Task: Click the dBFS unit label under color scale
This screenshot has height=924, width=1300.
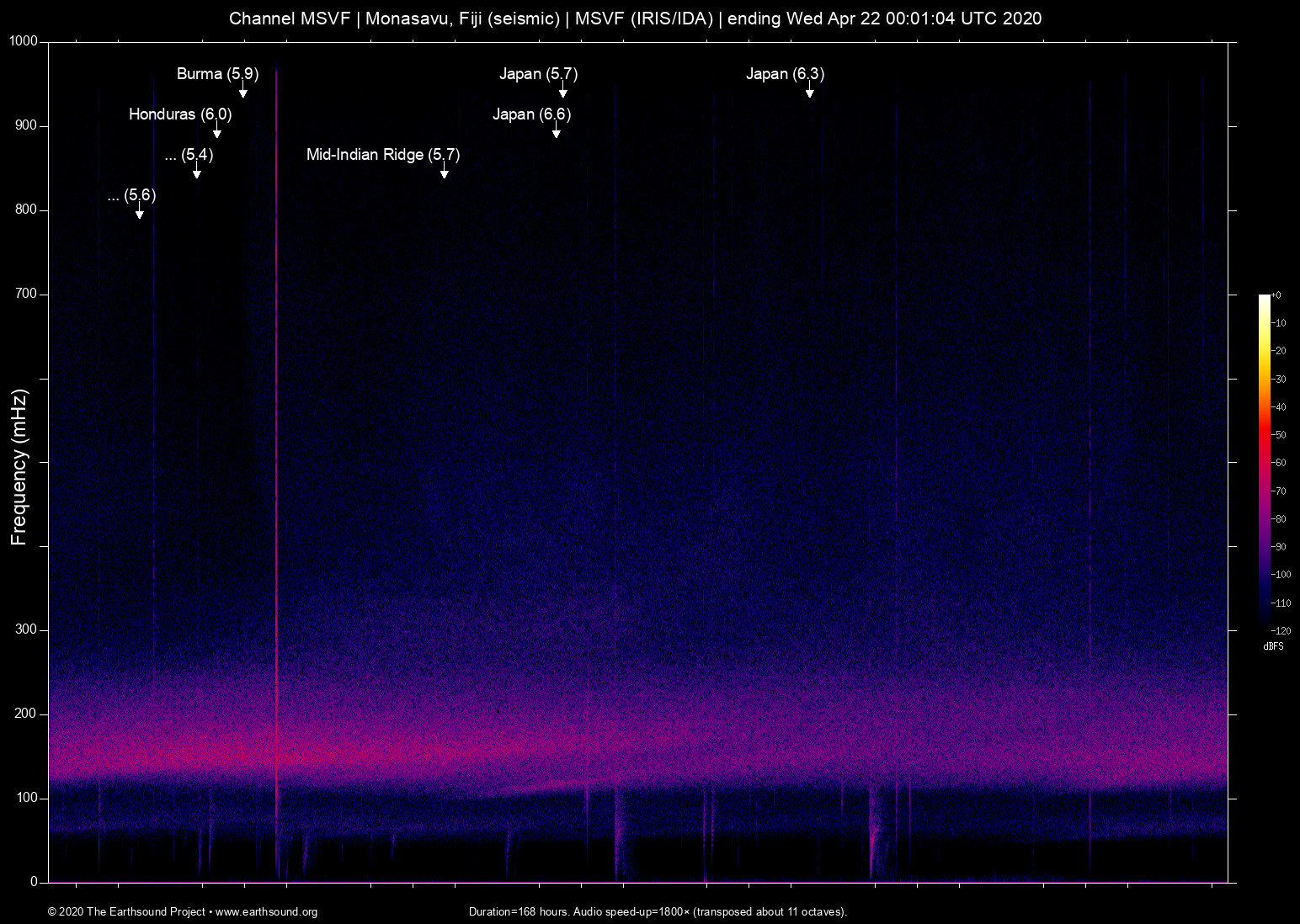Action: click(x=1273, y=646)
